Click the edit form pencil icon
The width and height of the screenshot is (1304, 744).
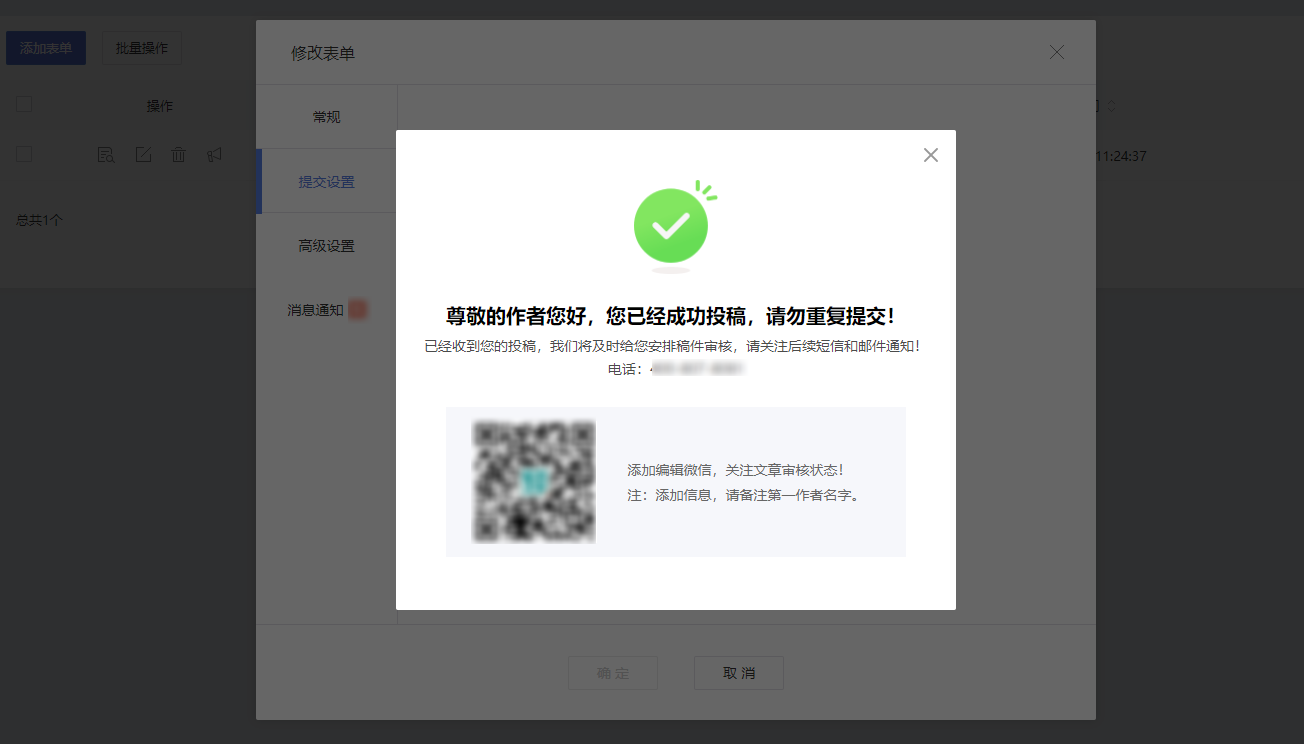click(x=143, y=154)
